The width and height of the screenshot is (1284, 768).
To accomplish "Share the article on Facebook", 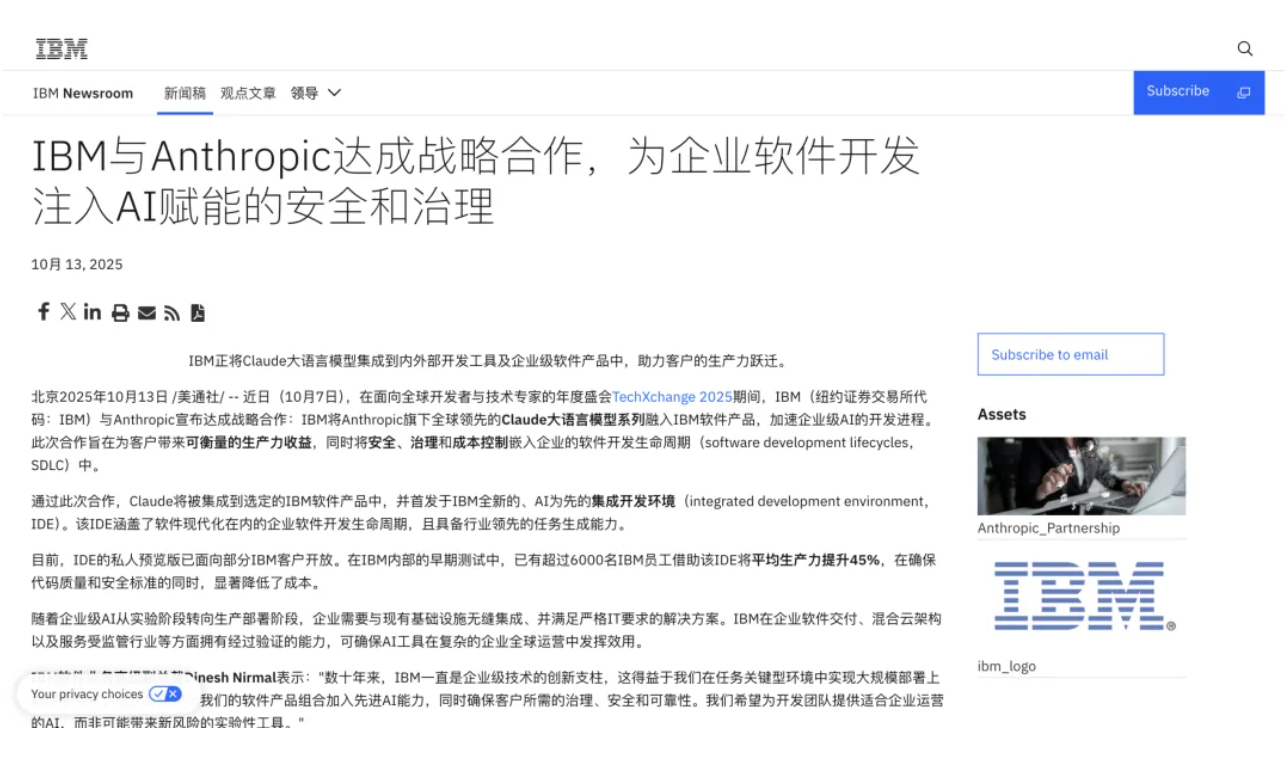I will 43,311.
